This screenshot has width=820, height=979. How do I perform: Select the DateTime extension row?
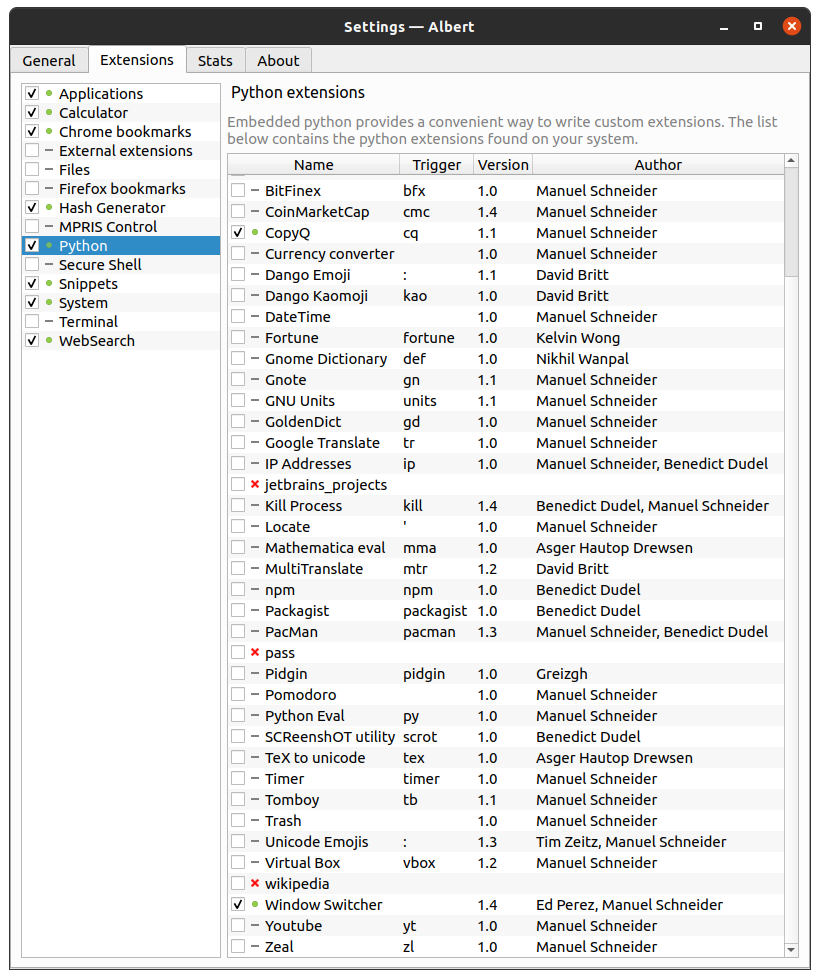point(506,317)
